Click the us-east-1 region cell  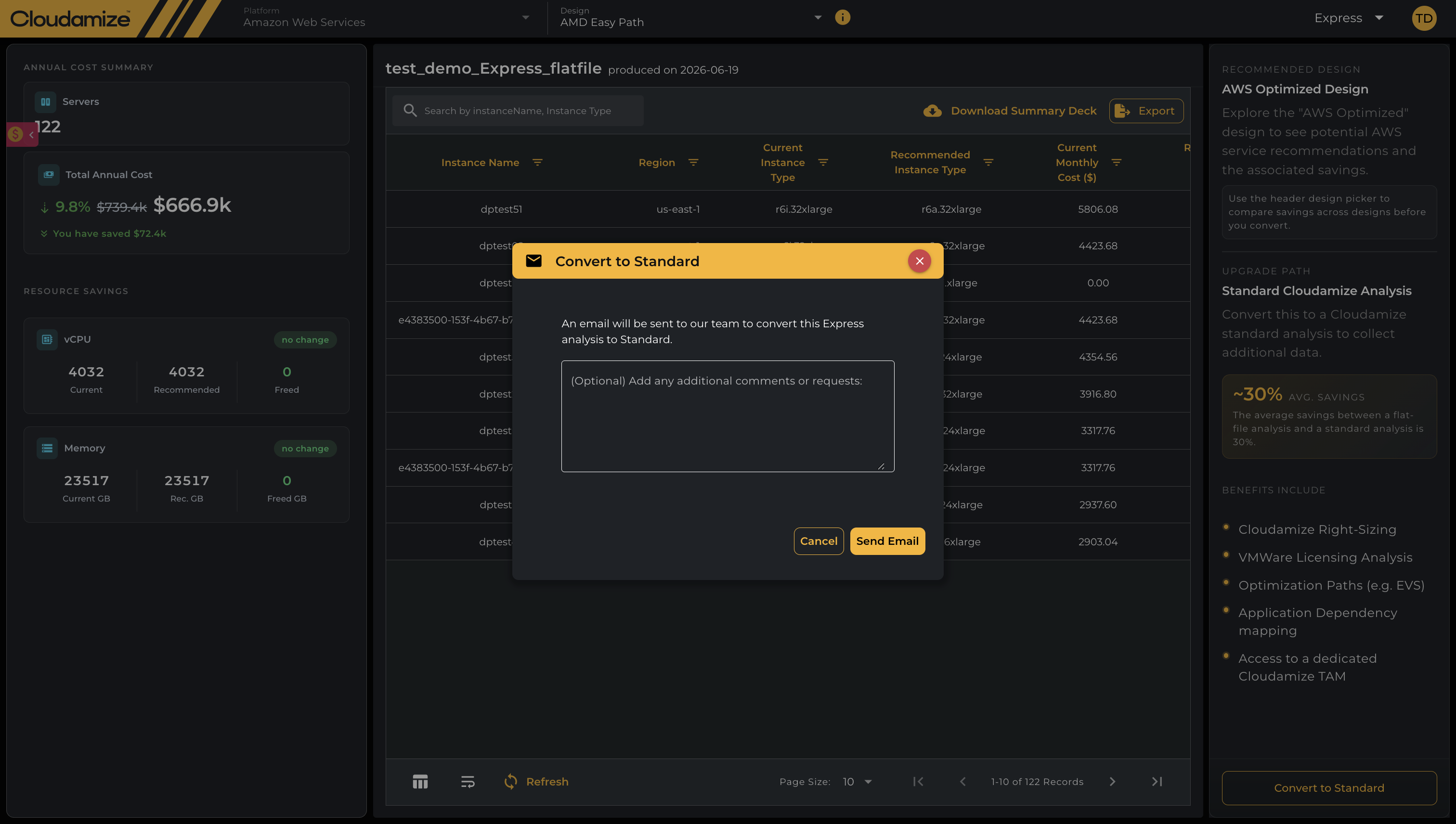677,209
